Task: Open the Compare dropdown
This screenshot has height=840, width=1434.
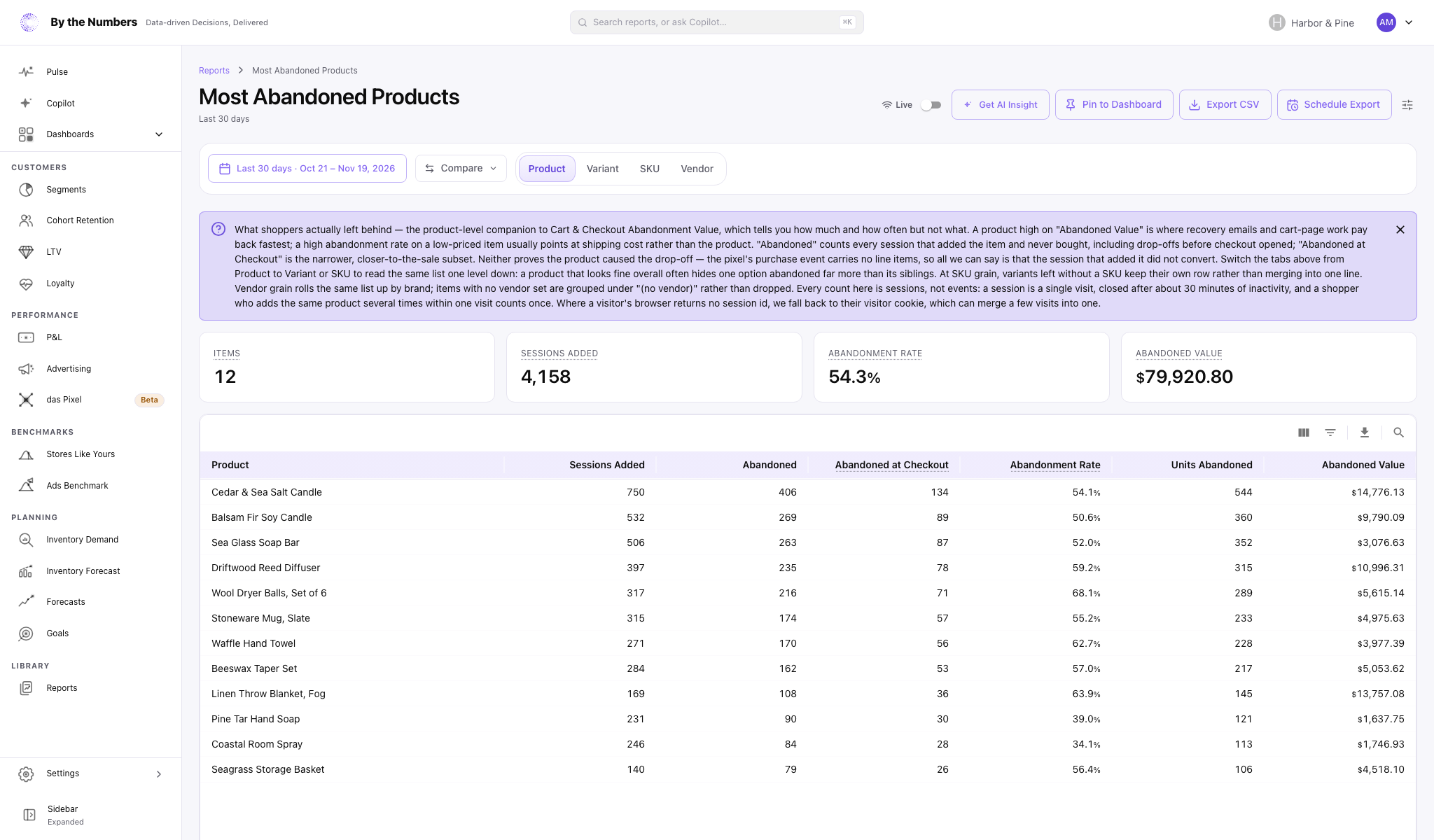Action: [x=461, y=169]
